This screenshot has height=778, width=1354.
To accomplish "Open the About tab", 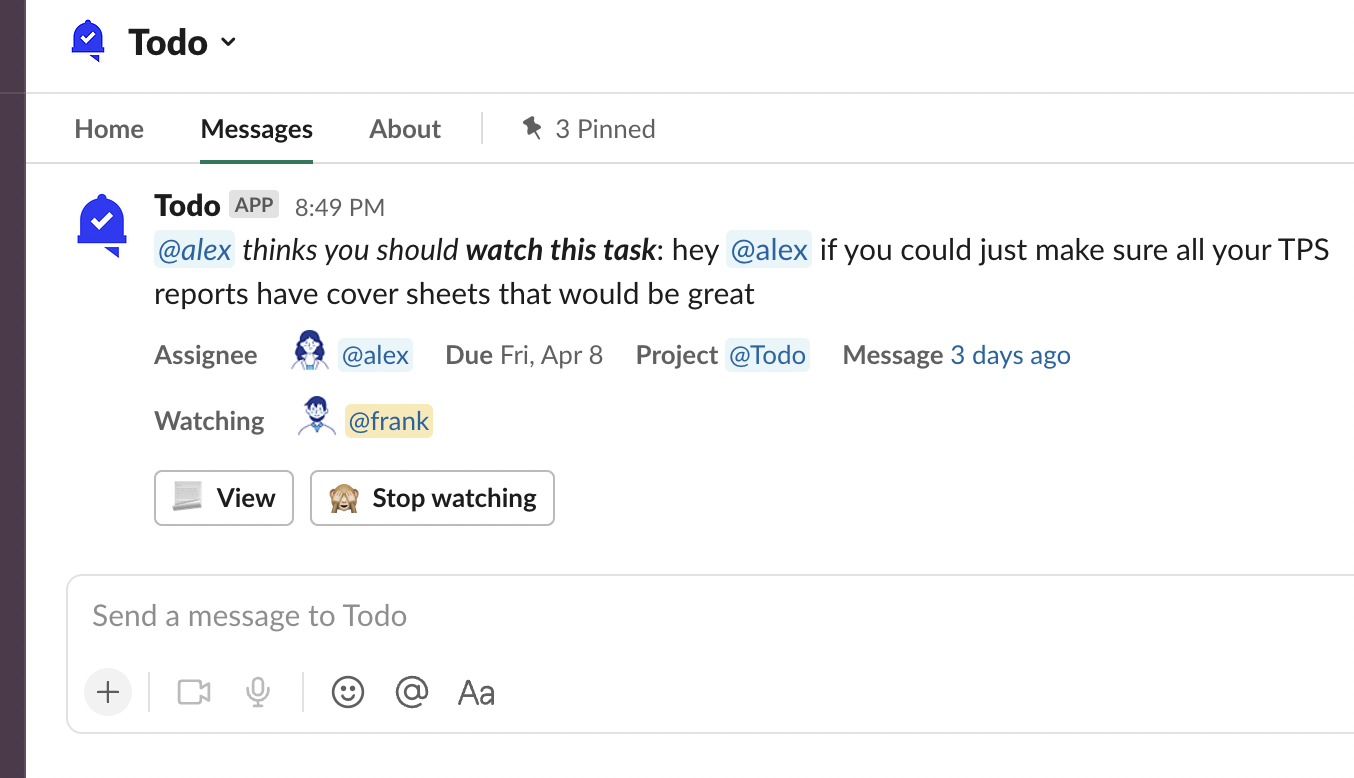I will (405, 129).
